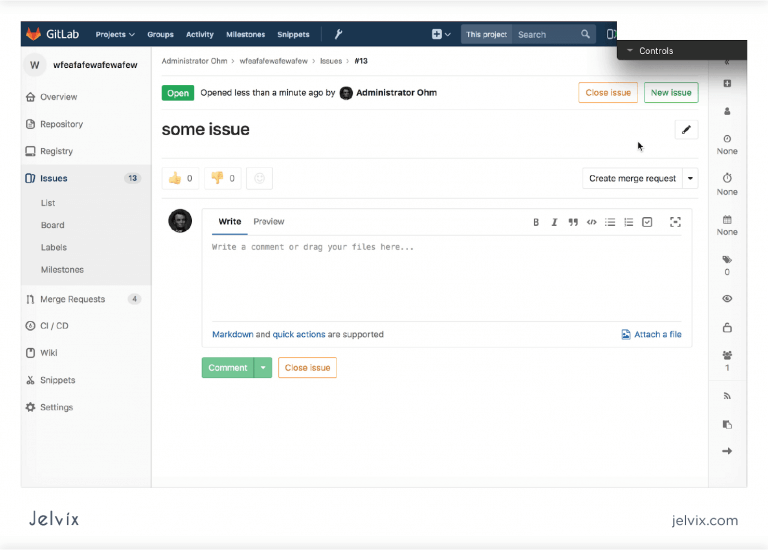
Task: Click the time tracking stopwatch icon
Action: click(x=727, y=177)
